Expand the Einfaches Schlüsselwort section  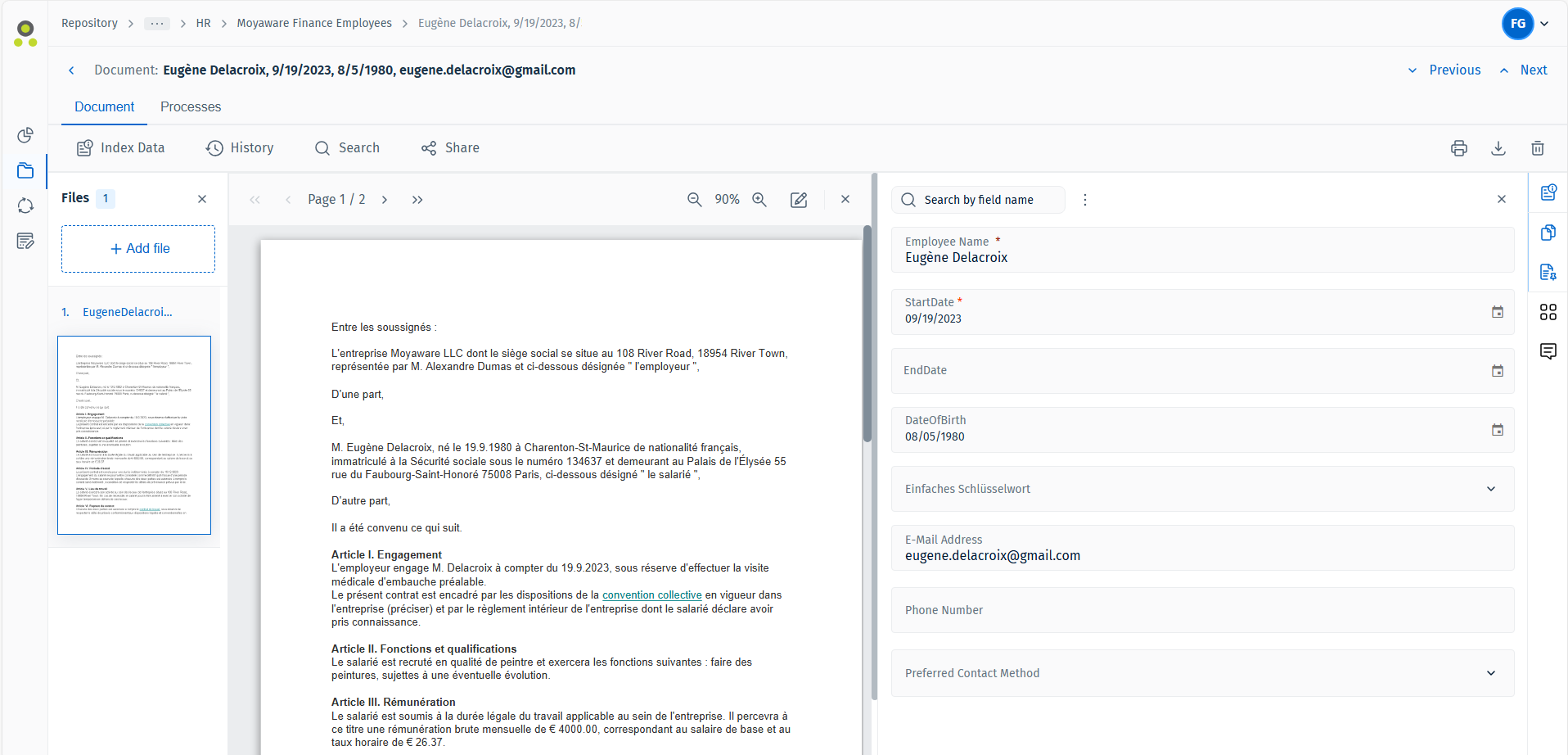(x=1491, y=489)
